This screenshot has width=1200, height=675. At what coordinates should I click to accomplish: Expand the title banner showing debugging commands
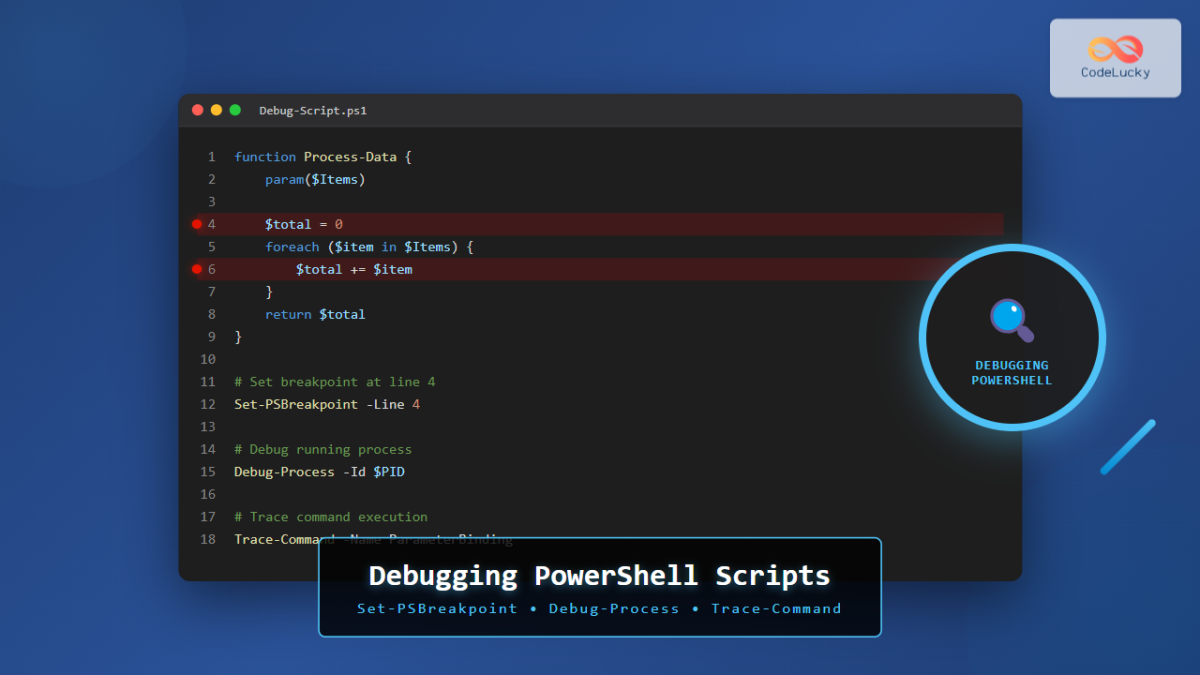(599, 587)
